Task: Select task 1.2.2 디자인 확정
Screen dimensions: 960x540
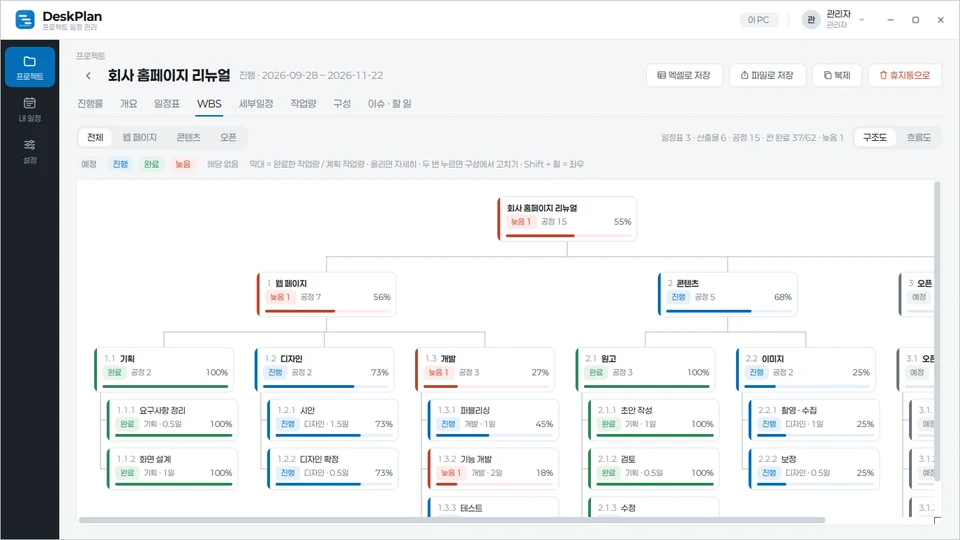Action: click(x=332, y=468)
